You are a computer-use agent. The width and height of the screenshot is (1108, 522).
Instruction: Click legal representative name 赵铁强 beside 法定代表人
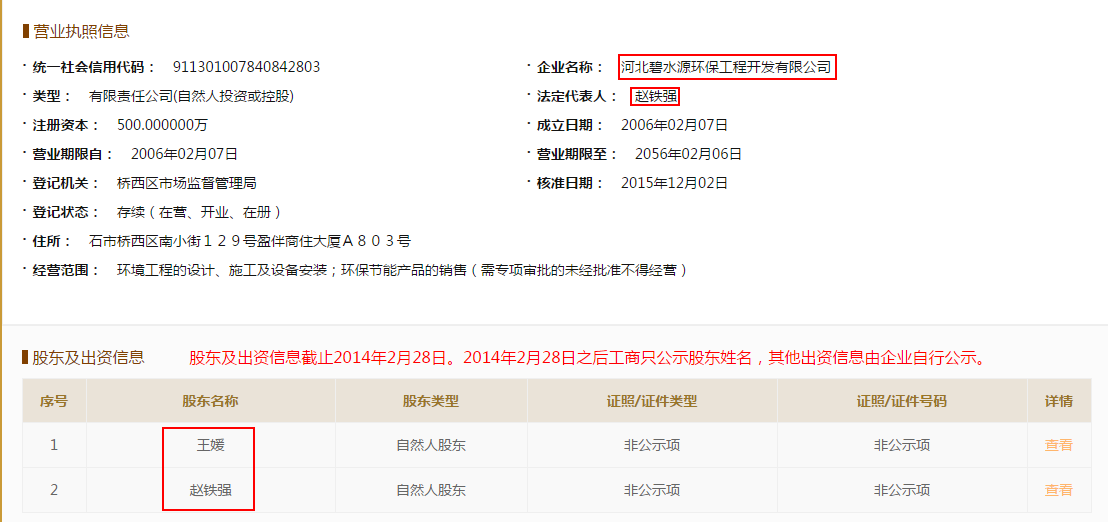(656, 96)
